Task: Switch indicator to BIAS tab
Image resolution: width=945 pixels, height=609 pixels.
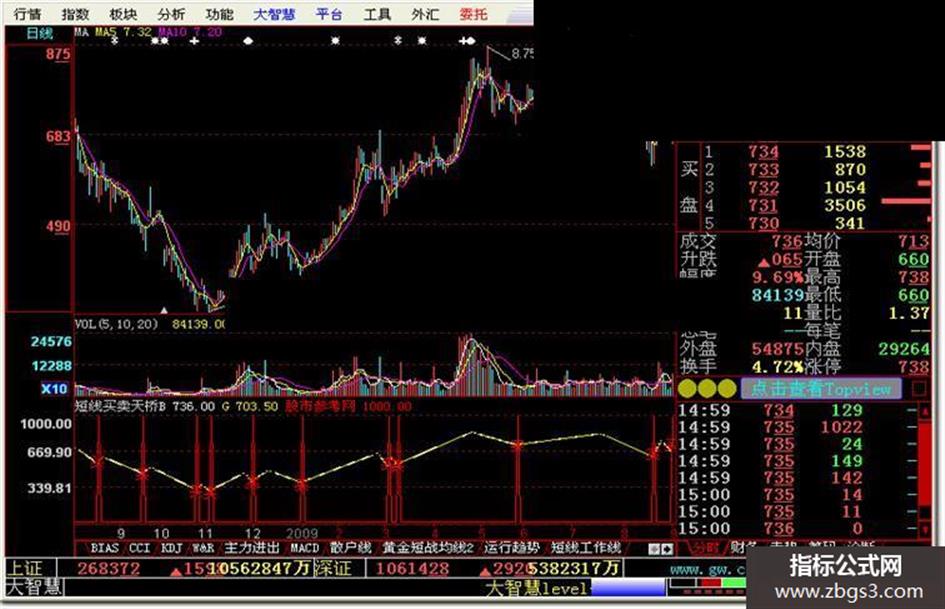Action: 105,547
